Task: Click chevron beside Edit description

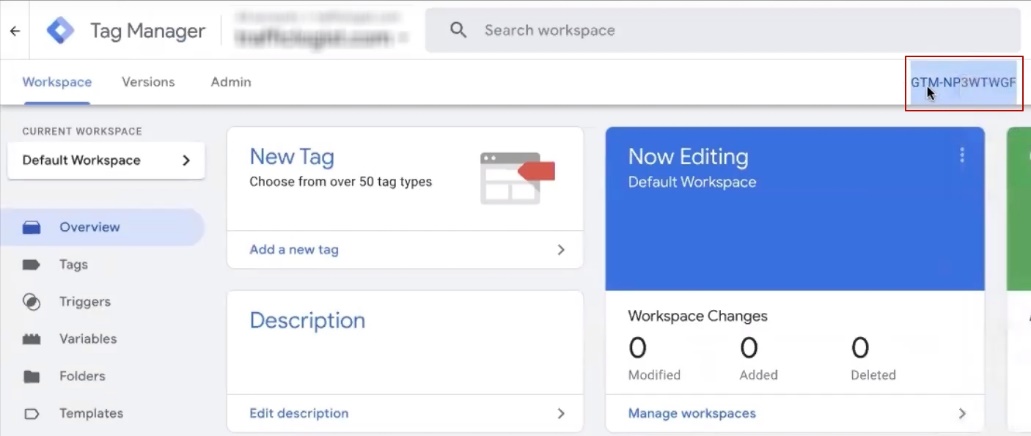Action: tap(560, 413)
